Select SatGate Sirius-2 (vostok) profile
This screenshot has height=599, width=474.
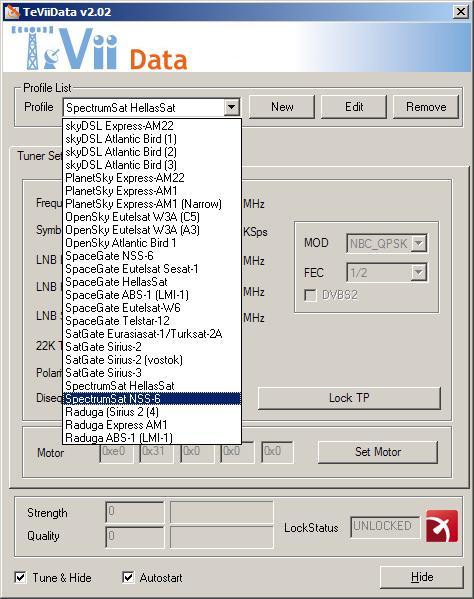pos(152,359)
